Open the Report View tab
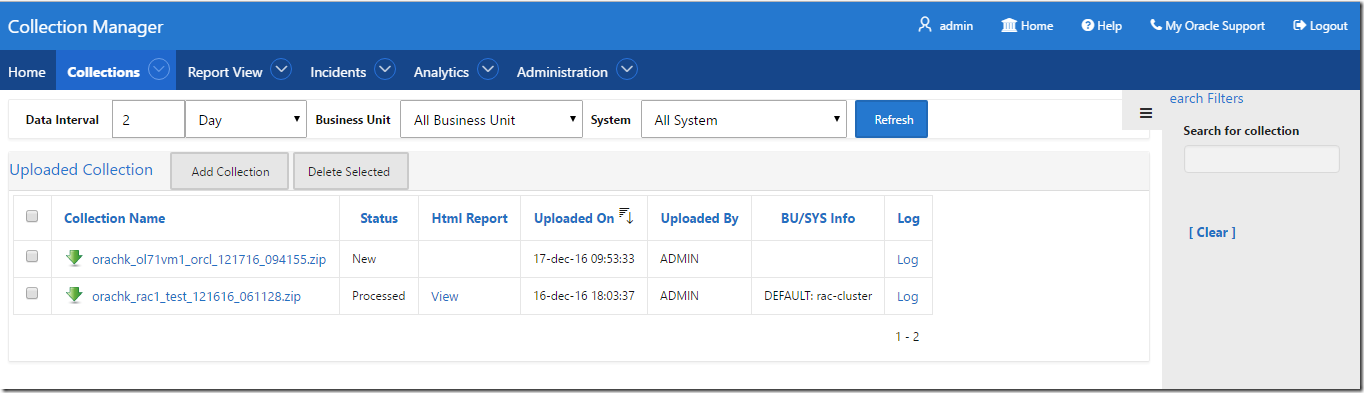Viewport: 1364px width, 393px height. click(x=225, y=72)
